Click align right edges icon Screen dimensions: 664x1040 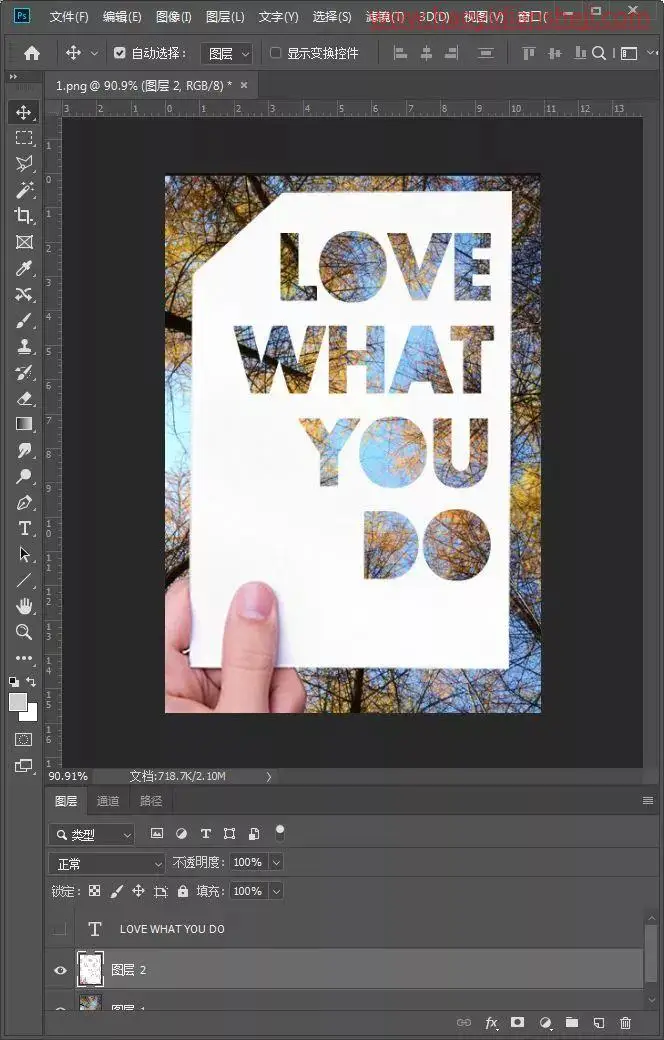pyautogui.click(x=452, y=54)
